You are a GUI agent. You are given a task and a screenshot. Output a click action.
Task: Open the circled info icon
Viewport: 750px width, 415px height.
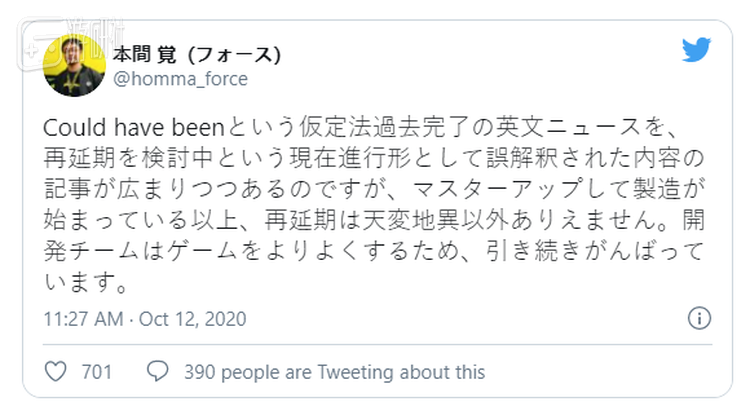pos(699,319)
